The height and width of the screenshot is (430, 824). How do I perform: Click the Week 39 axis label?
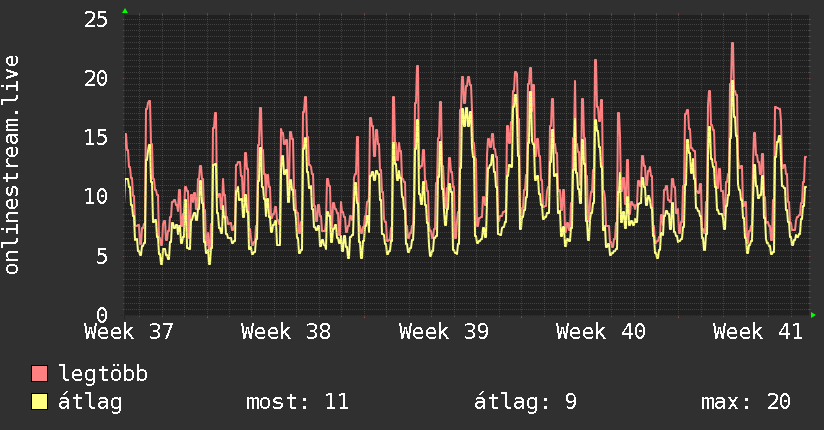point(444,332)
